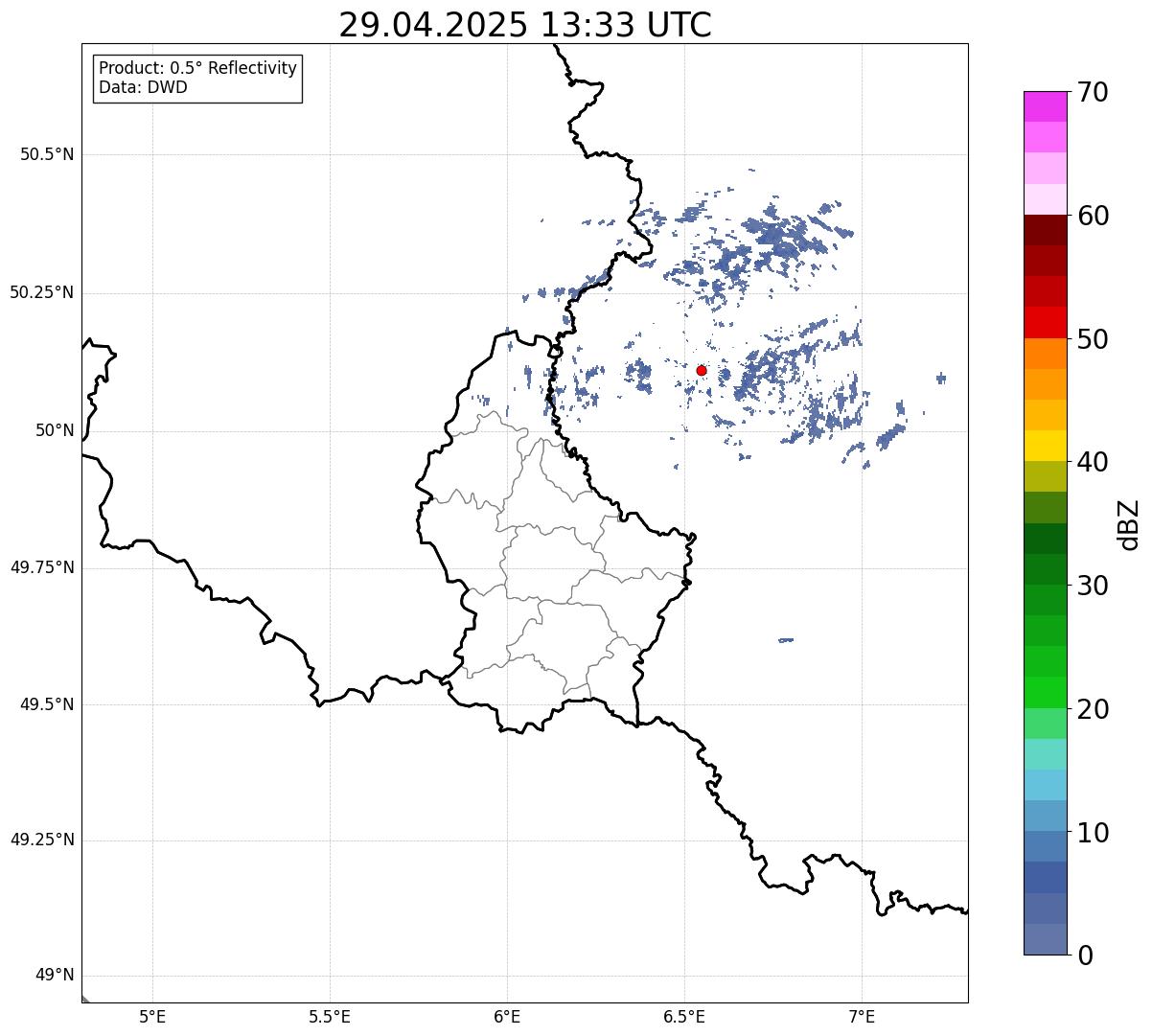Viewport: 1152px width, 1036px height.
Task: Pick the turquoise colorbar segment near 17 dBZ
Action: point(1045,754)
